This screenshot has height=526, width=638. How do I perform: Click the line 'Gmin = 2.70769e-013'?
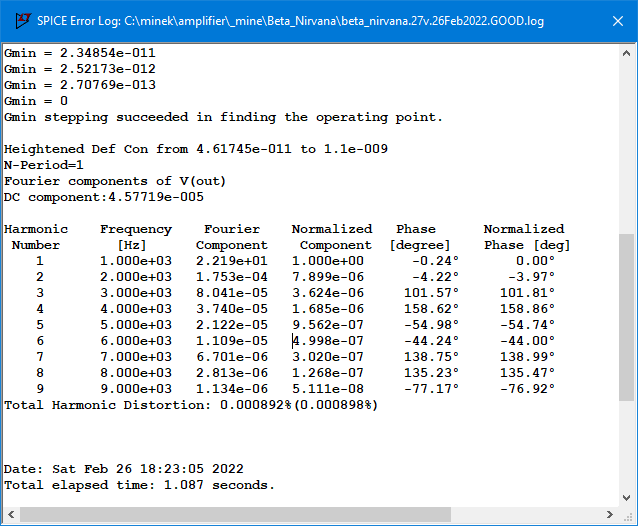coord(80,85)
